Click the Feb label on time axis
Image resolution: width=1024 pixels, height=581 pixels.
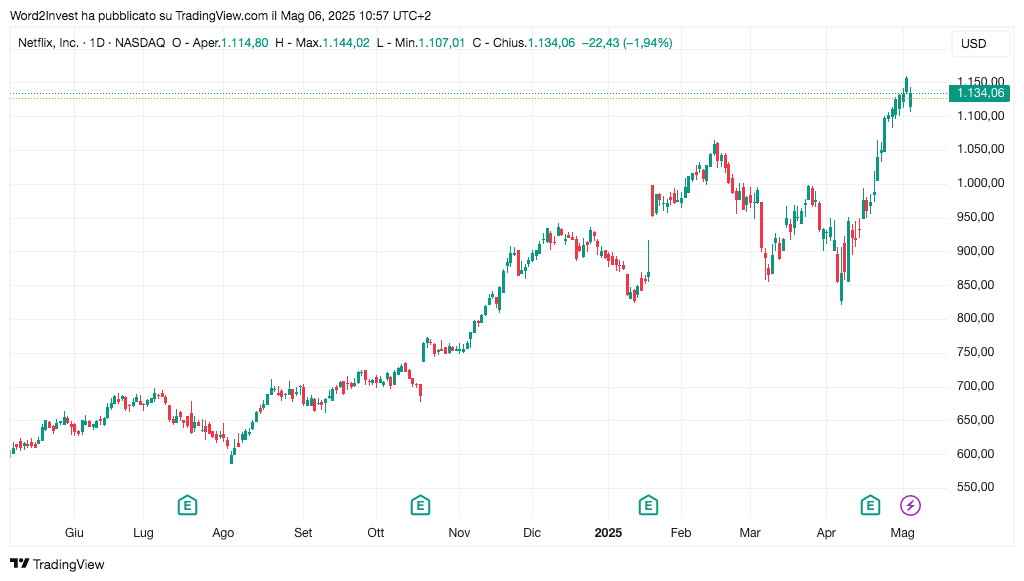coord(680,533)
